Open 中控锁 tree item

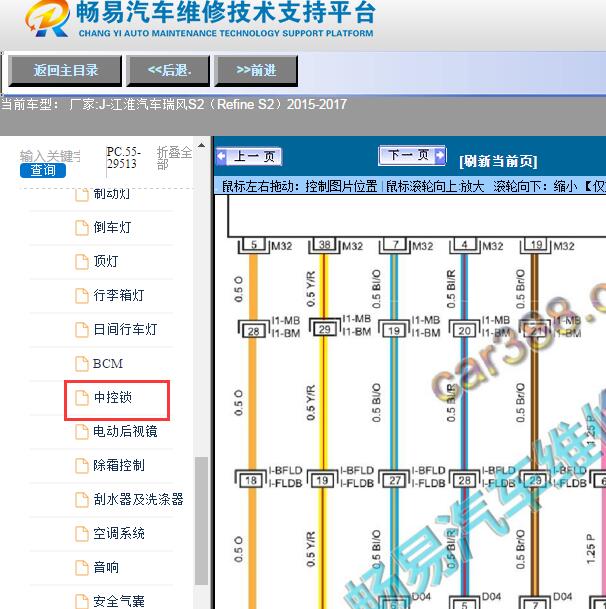[x=113, y=397]
